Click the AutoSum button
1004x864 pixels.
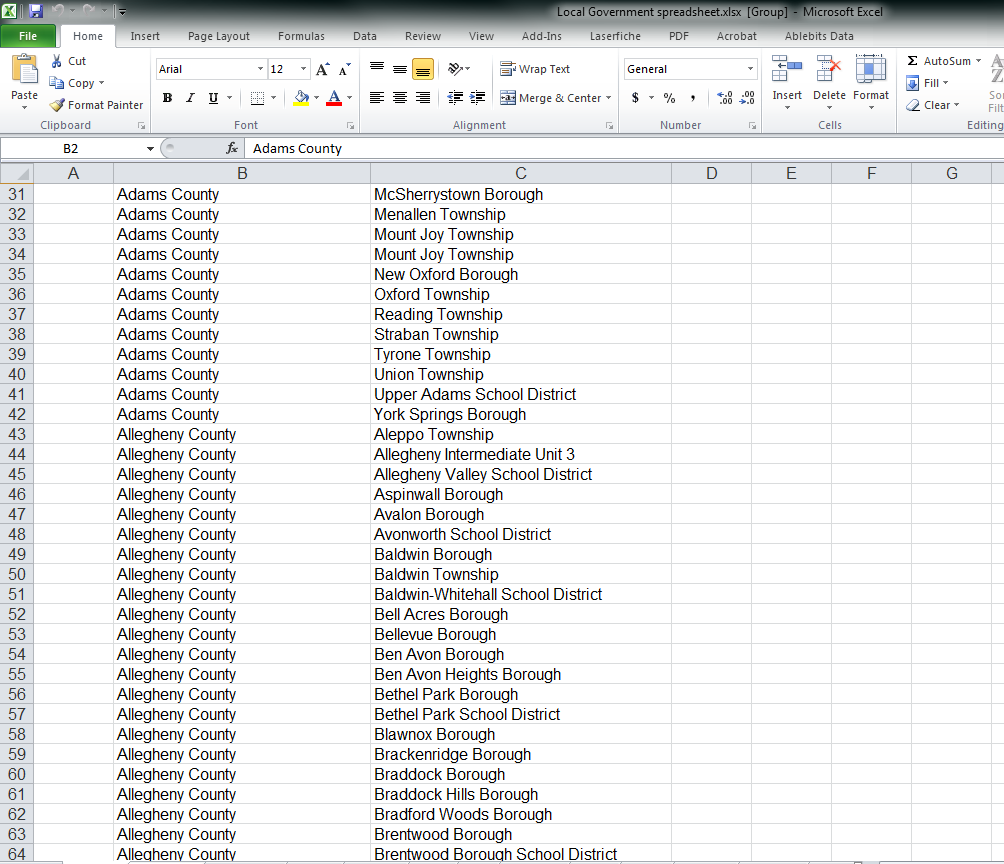(x=938, y=61)
